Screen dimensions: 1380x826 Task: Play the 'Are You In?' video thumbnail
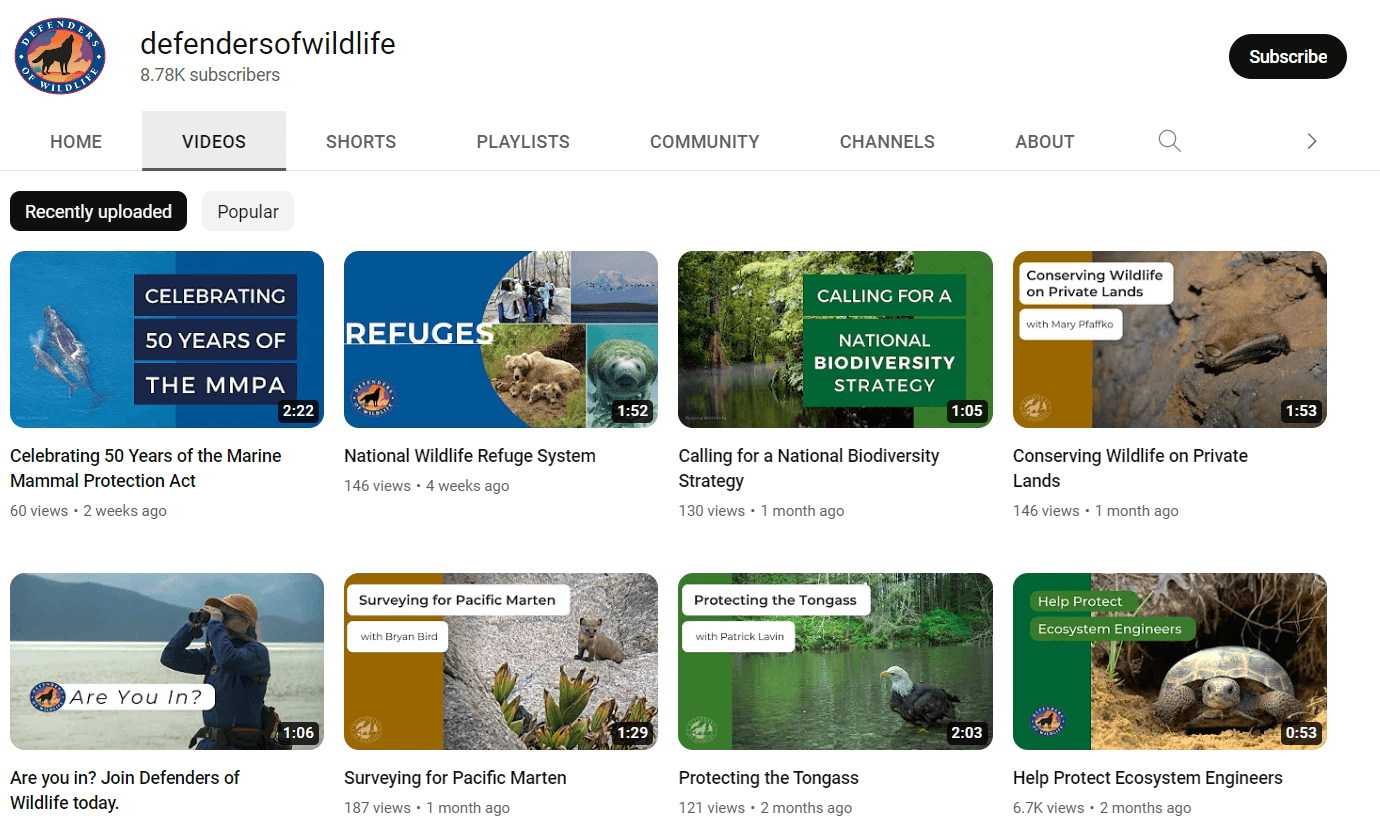(167, 661)
